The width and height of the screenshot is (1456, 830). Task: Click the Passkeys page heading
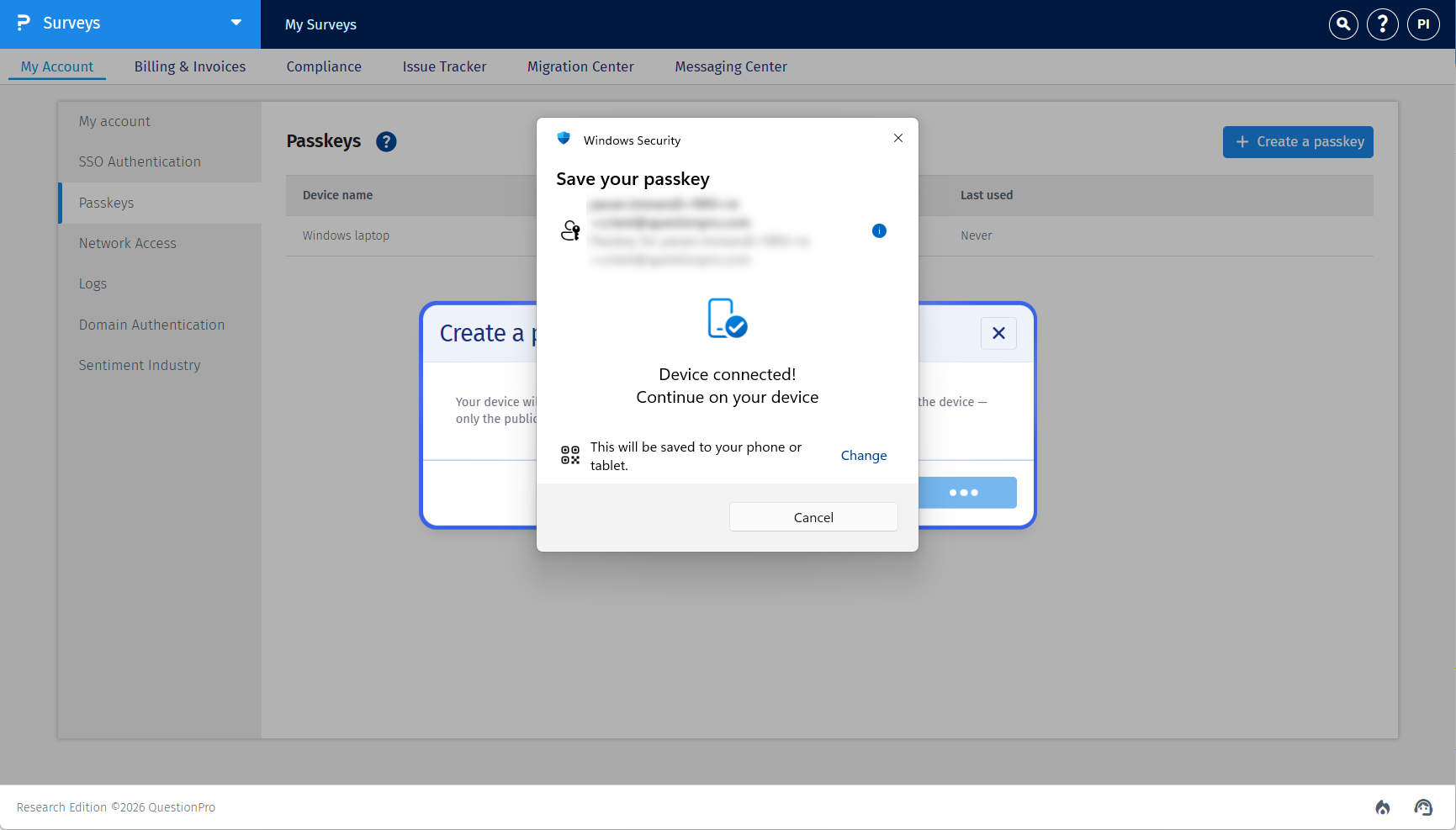click(x=324, y=141)
